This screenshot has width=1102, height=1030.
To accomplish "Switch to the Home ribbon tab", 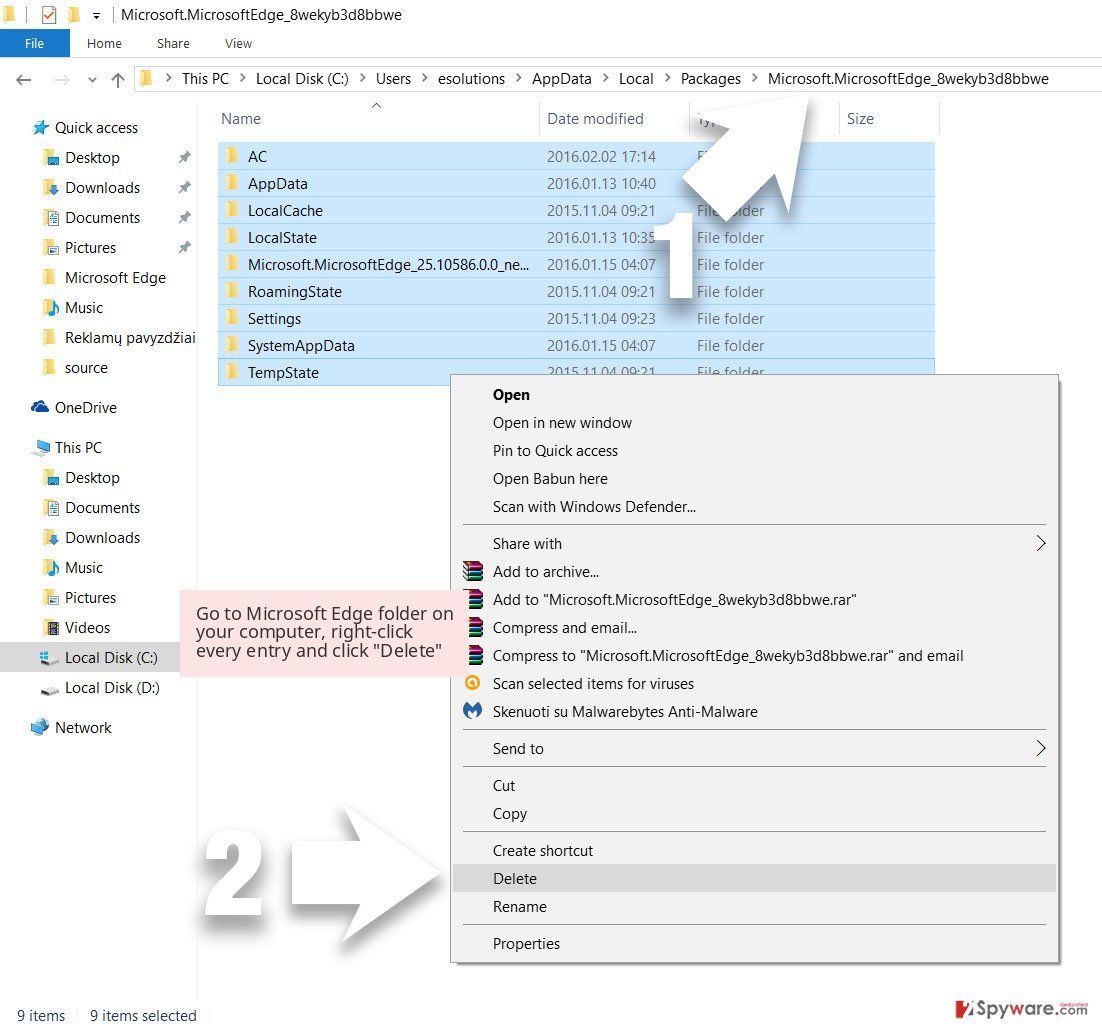I will coord(104,44).
